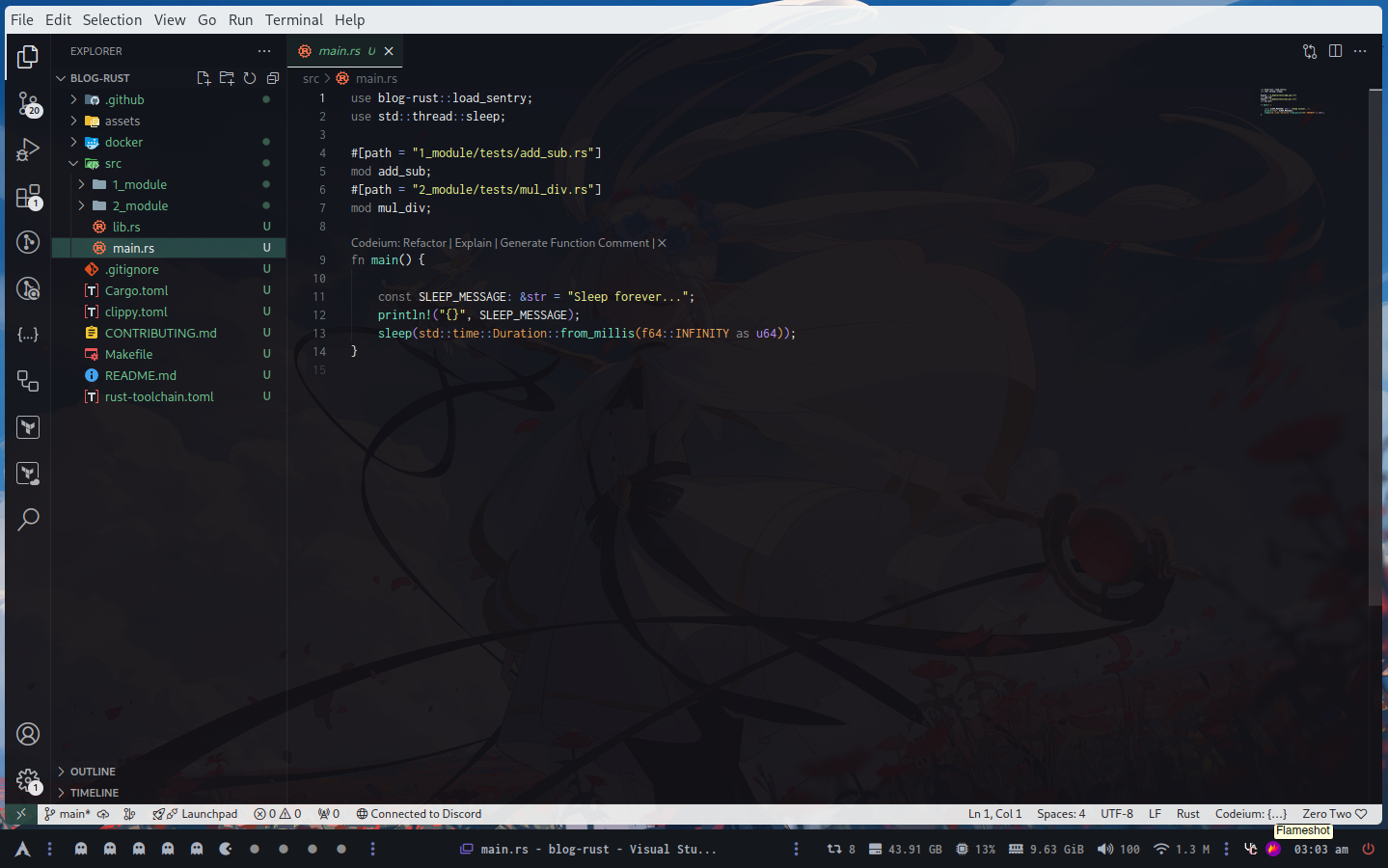Click the New File icon in Explorer

click(204, 78)
